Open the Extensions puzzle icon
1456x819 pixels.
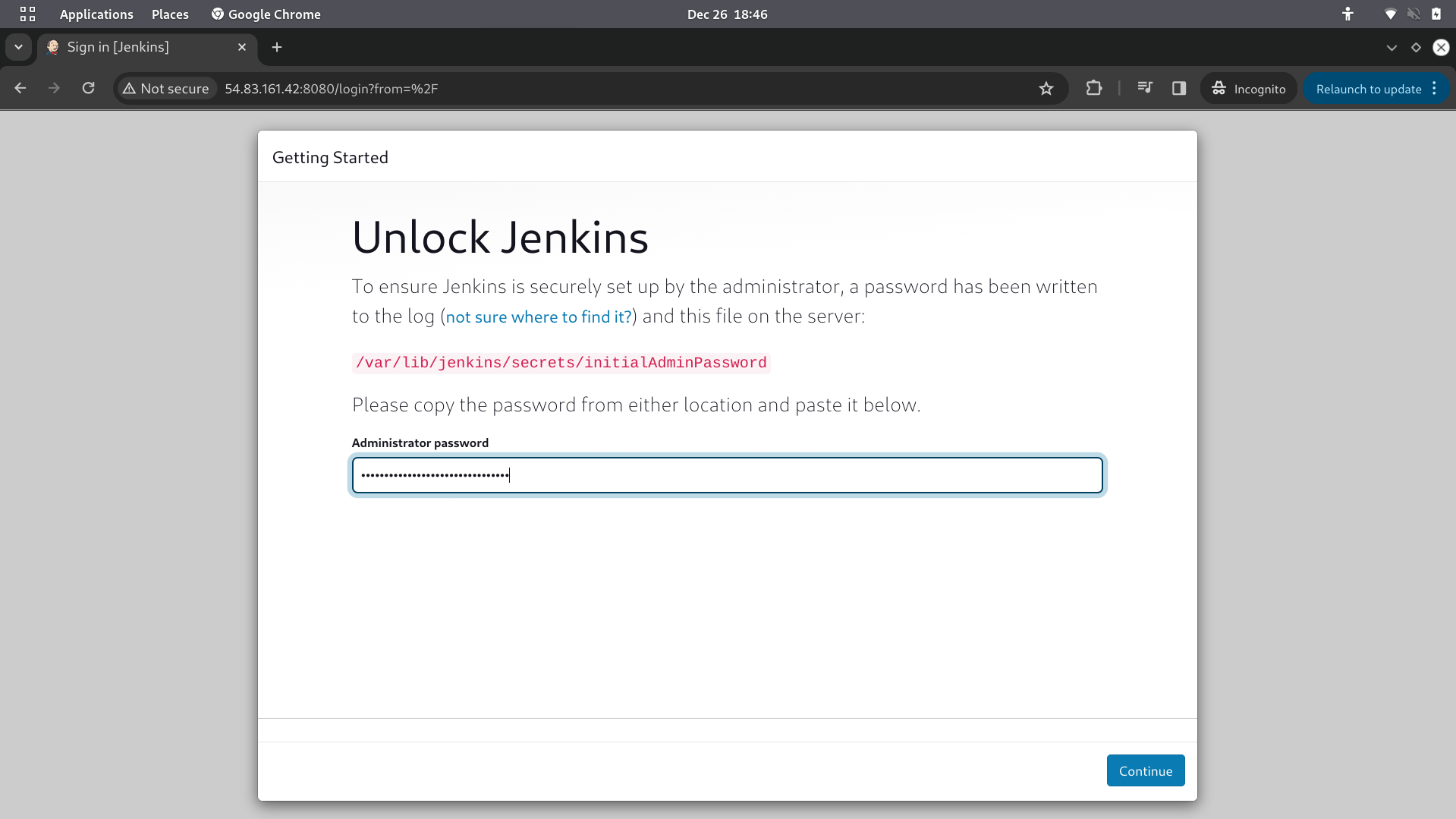pos(1093,89)
